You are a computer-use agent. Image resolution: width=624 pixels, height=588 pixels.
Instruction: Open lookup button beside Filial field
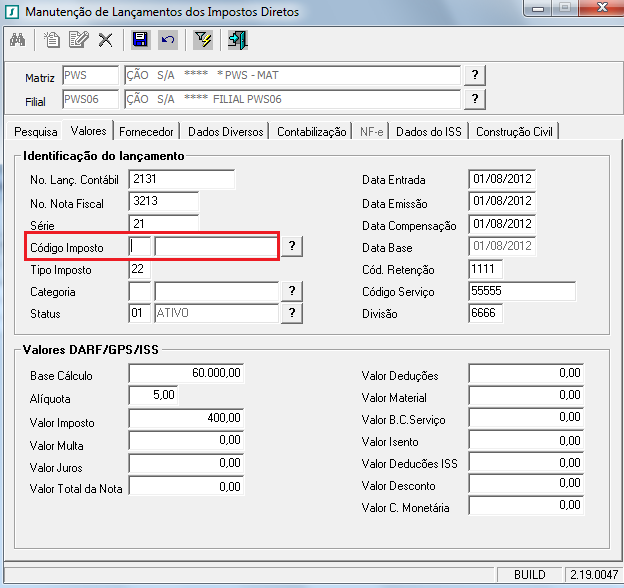pos(476,99)
